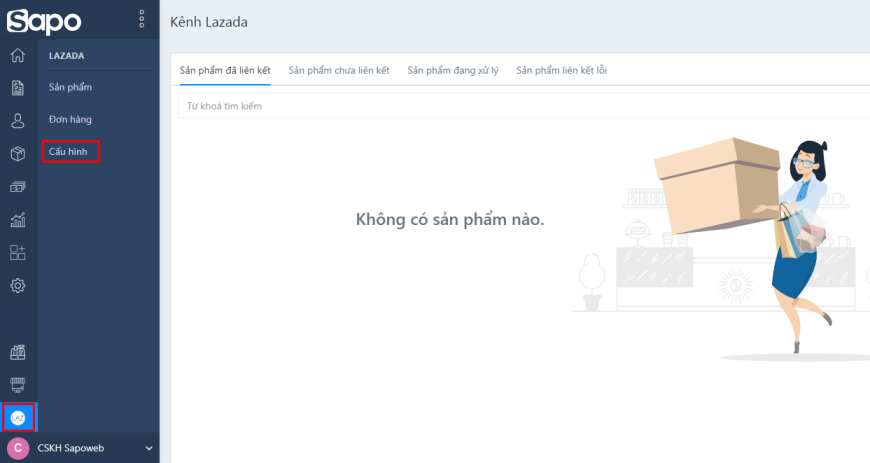Focus the Từ khoá tìm kiếm search field
Viewport: 870px width, 463px height.
(524, 105)
